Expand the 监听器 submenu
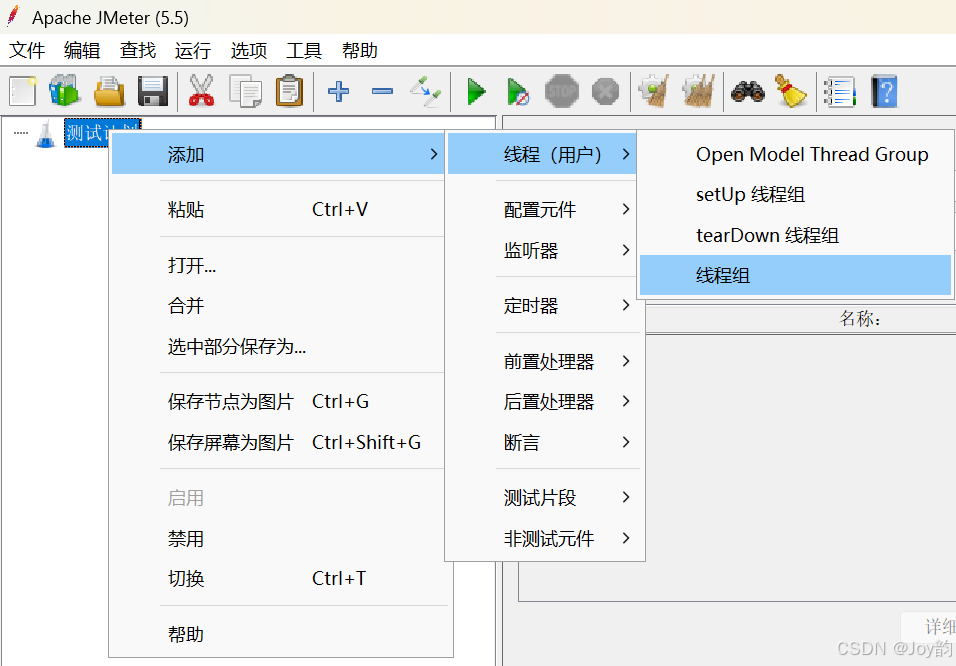 tap(542, 251)
